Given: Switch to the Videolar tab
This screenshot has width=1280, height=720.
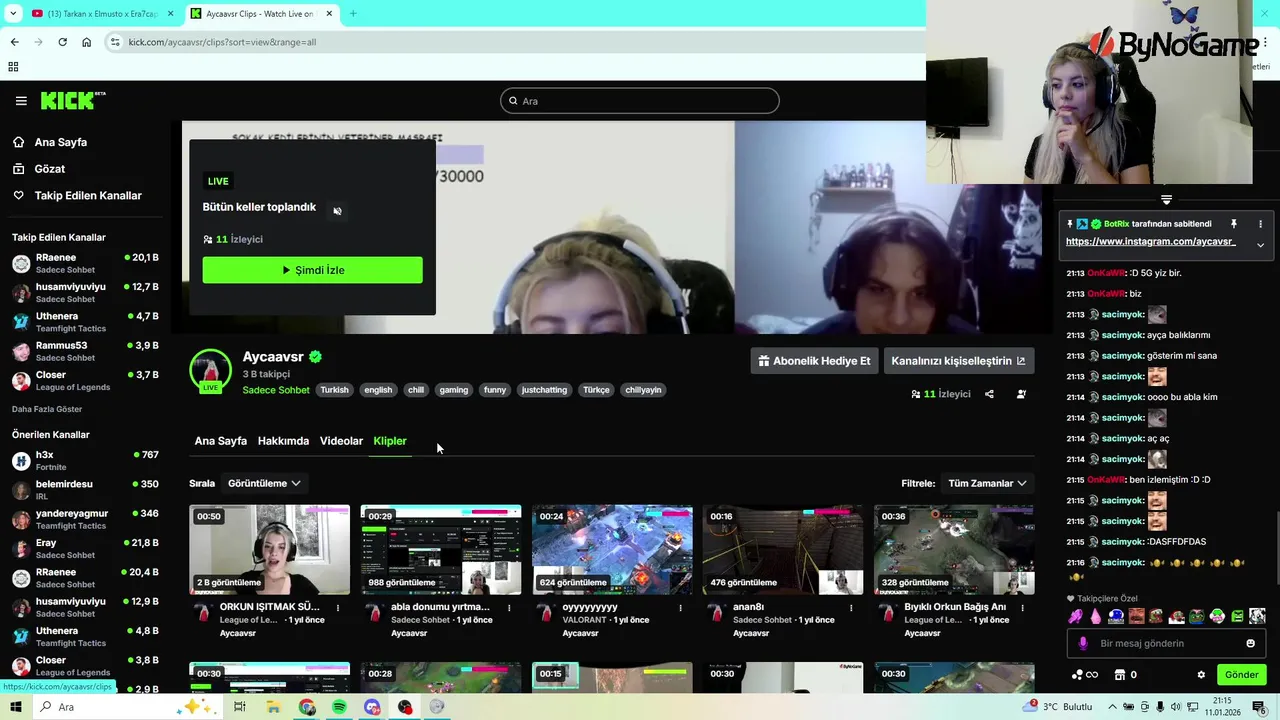Looking at the screenshot, I should 341,441.
